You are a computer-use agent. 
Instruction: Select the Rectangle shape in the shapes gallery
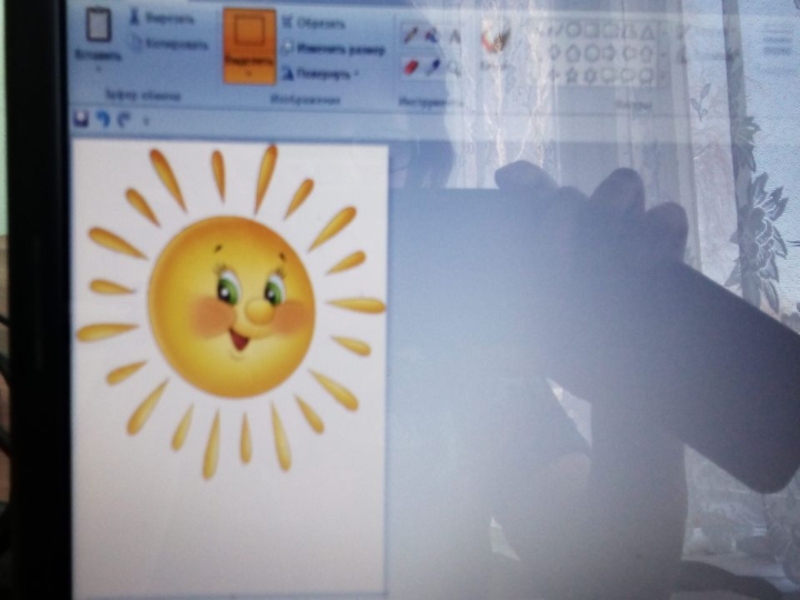(591, 31)
